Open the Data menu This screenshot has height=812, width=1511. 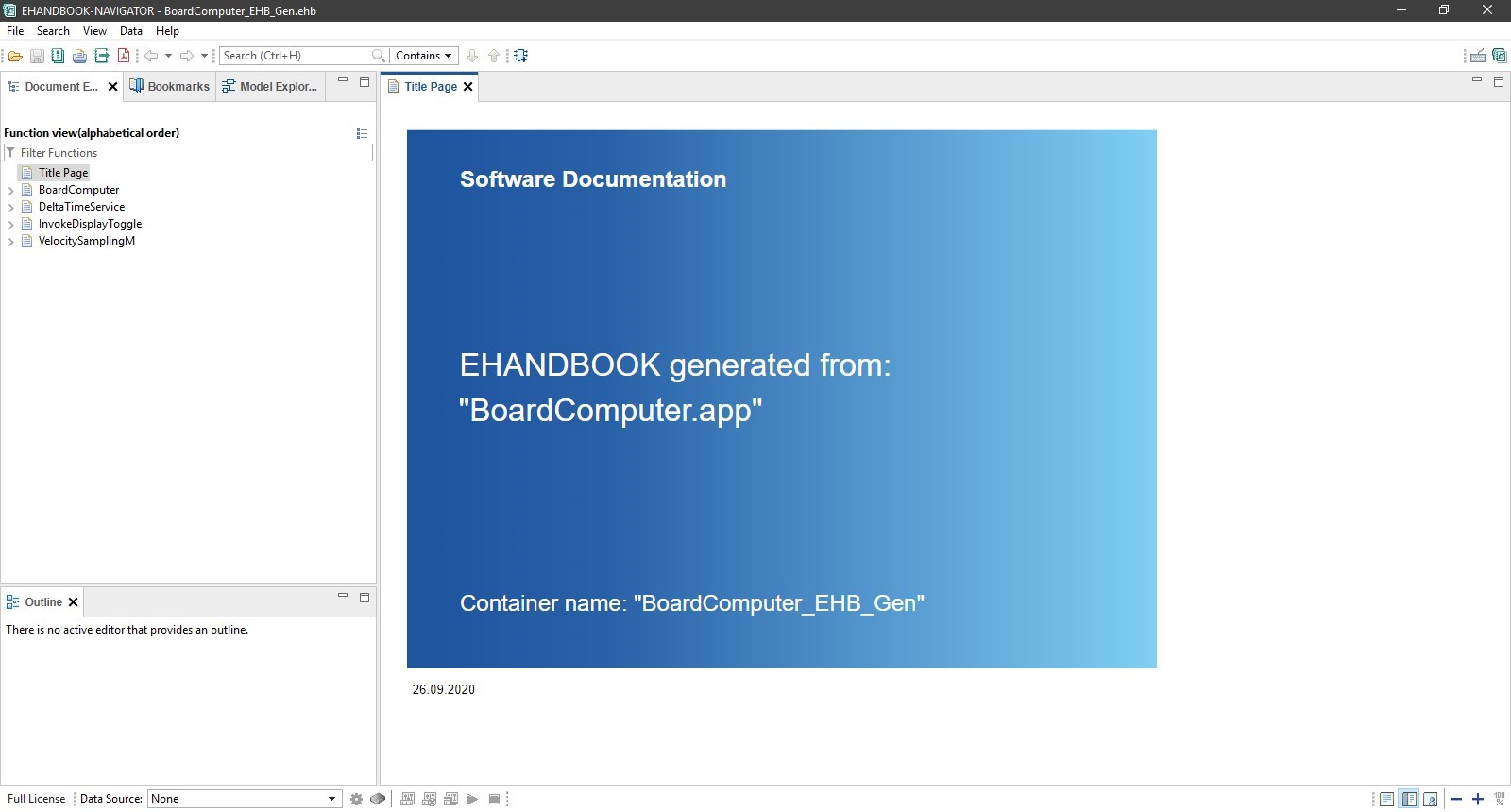click(x=130, y=31)
